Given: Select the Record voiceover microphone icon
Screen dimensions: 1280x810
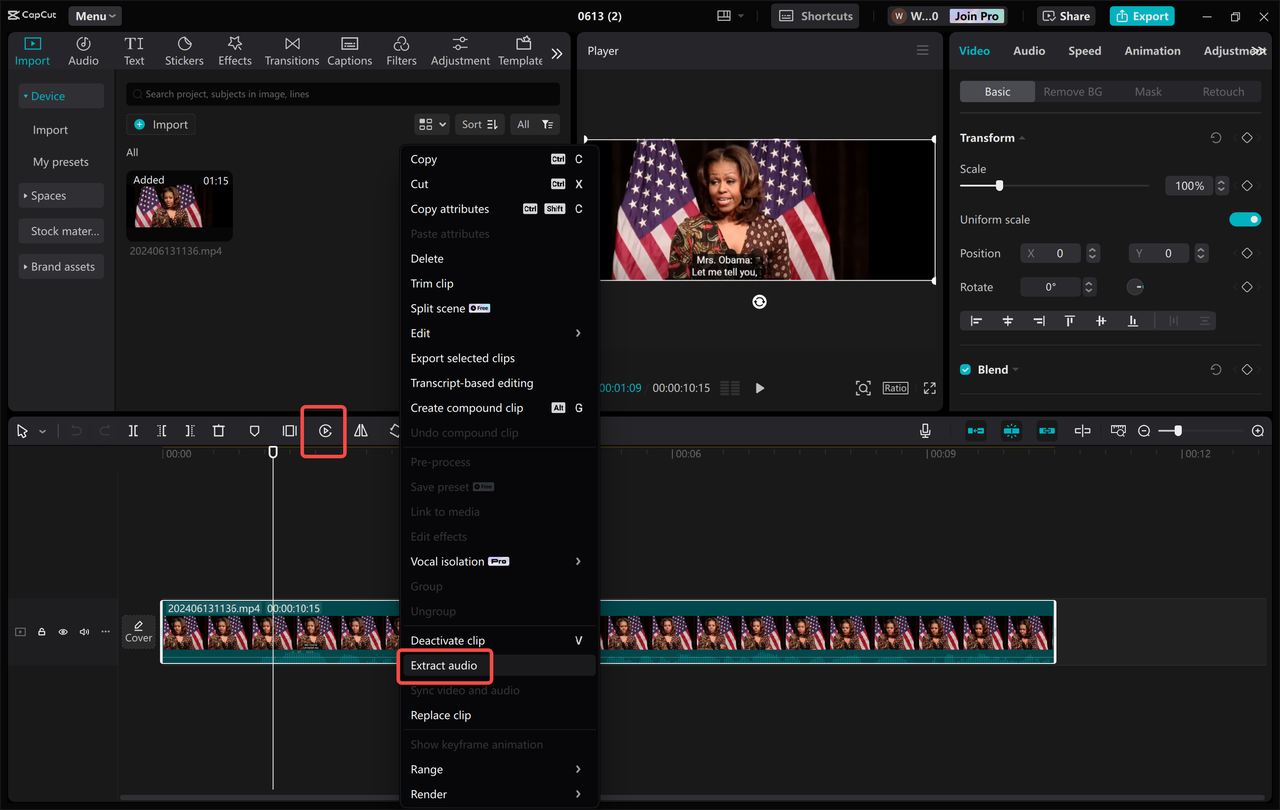Looking at the screenshot, I should click(x=925, y=430).
